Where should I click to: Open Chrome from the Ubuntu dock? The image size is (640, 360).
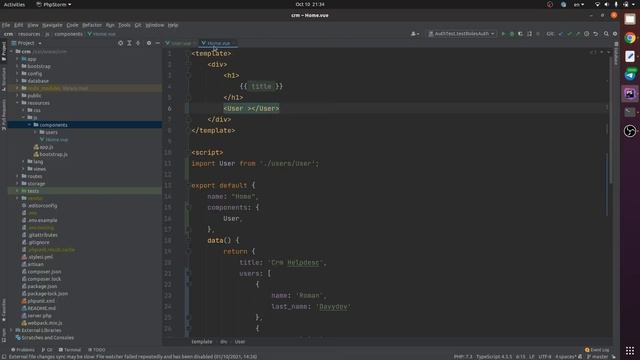pos(630,38)
